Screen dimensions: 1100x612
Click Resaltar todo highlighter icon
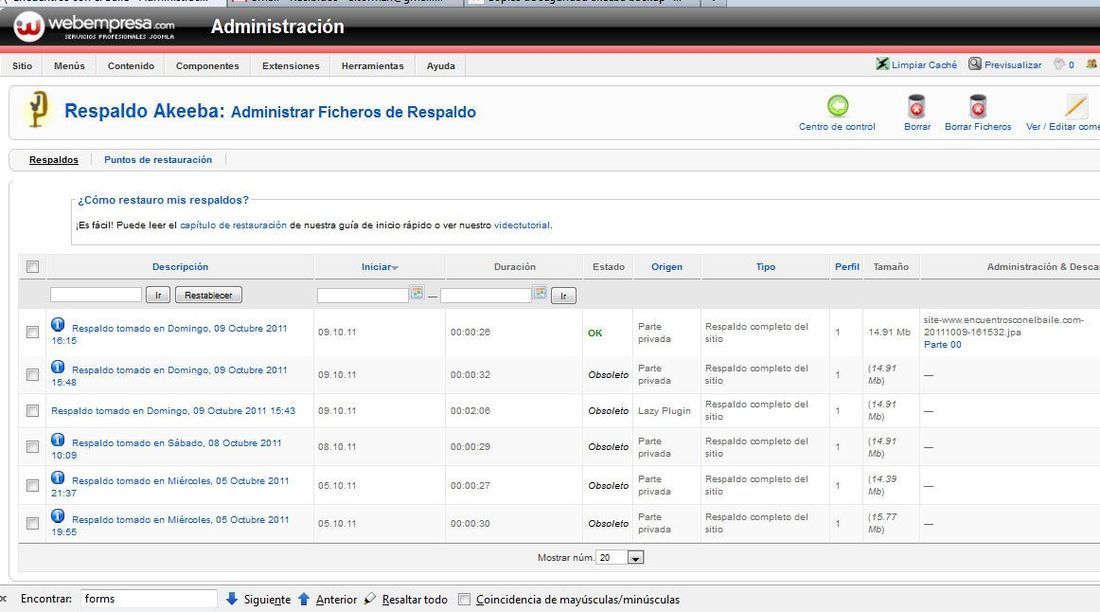(370, 599)
